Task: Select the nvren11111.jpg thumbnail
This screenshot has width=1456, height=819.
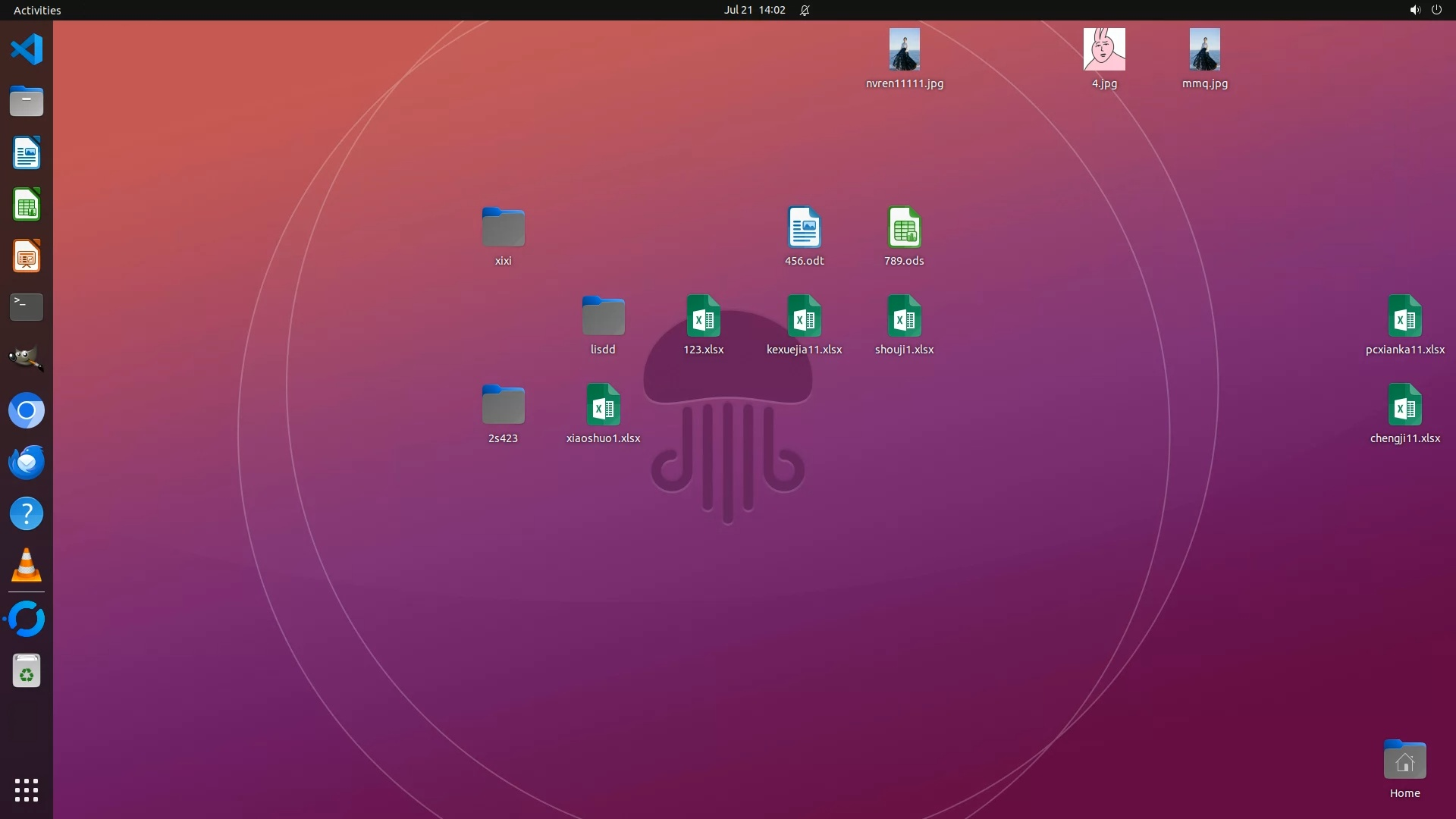Action: 904,50
